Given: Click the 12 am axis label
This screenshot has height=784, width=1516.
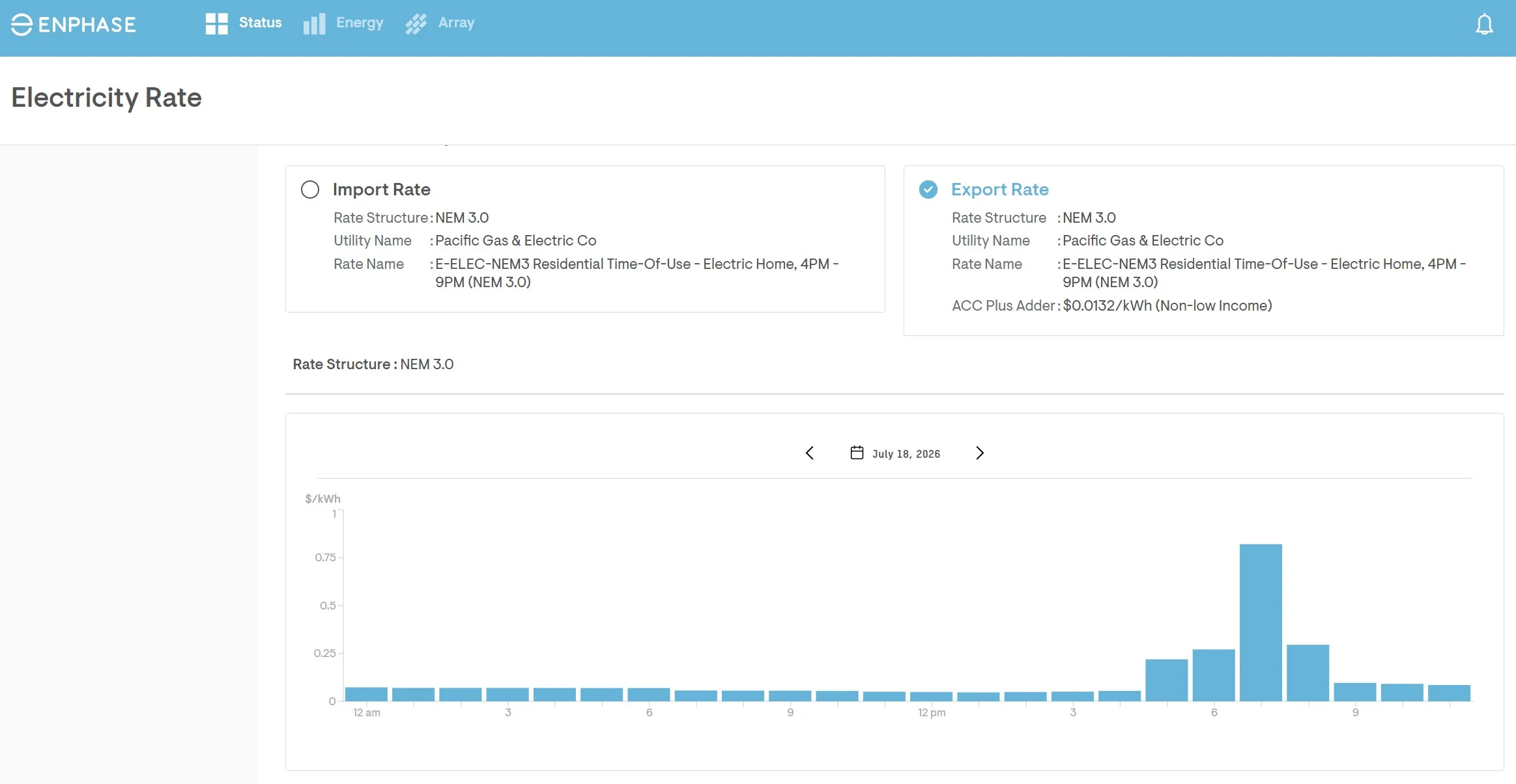Looking at the screenshot, I should point(367,713).
